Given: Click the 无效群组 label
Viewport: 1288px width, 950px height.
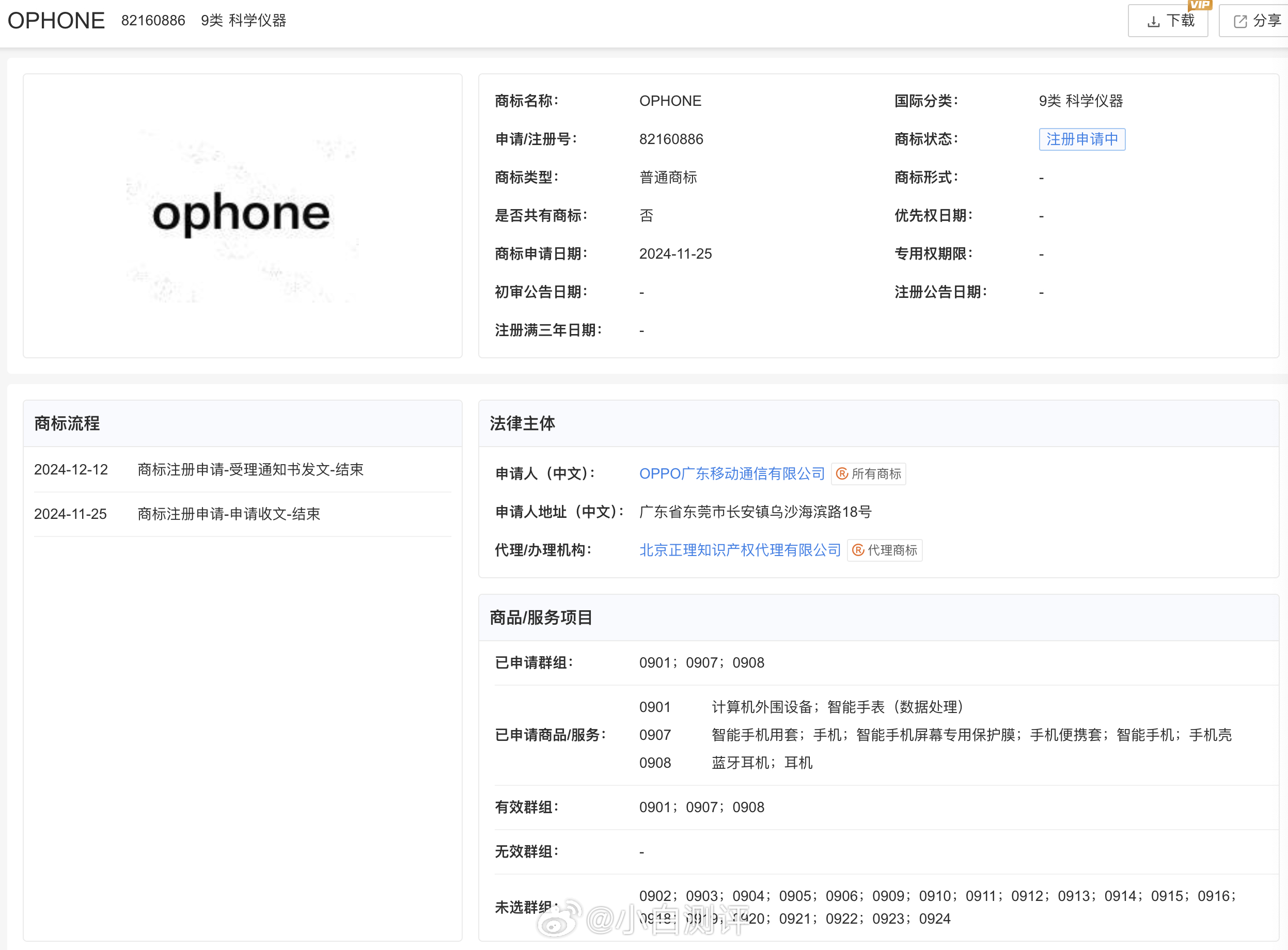Looking at the screenshot, I should pyautogui.click(x=527, y=851).
